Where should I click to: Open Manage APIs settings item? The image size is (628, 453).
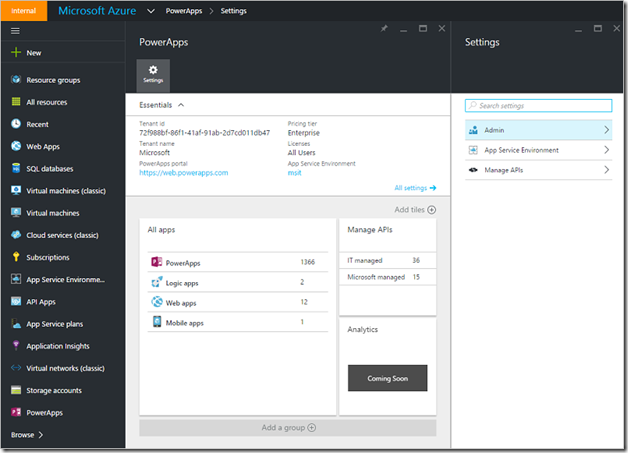click(x=538, y=170)
